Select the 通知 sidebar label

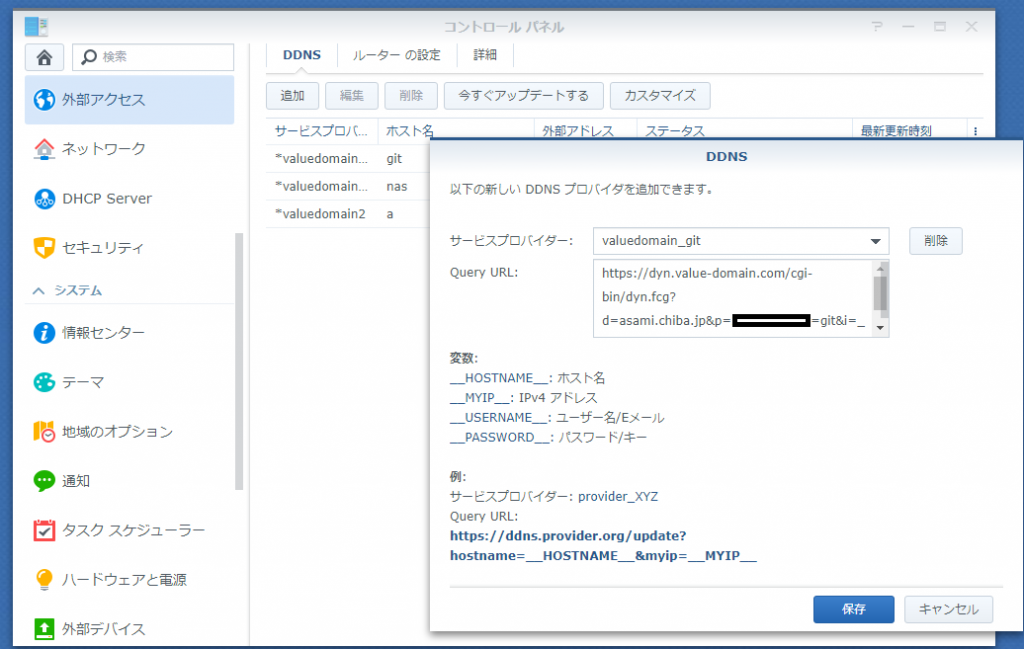76,481
